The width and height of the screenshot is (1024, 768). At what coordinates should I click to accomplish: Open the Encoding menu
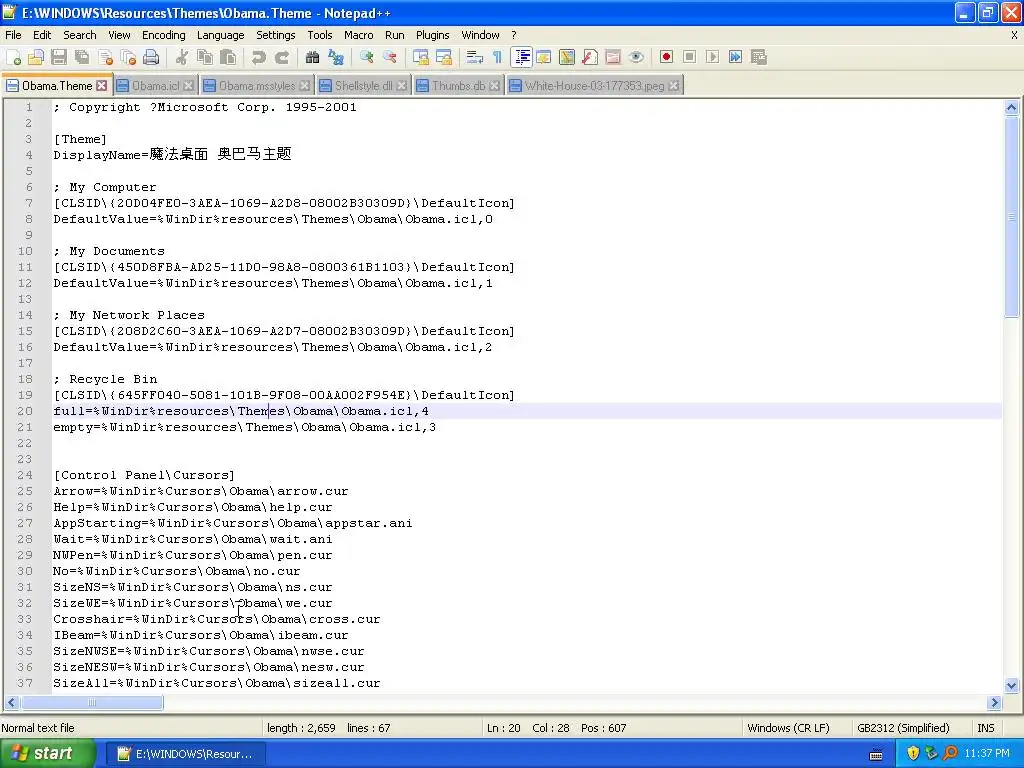[x=163, y=35]
